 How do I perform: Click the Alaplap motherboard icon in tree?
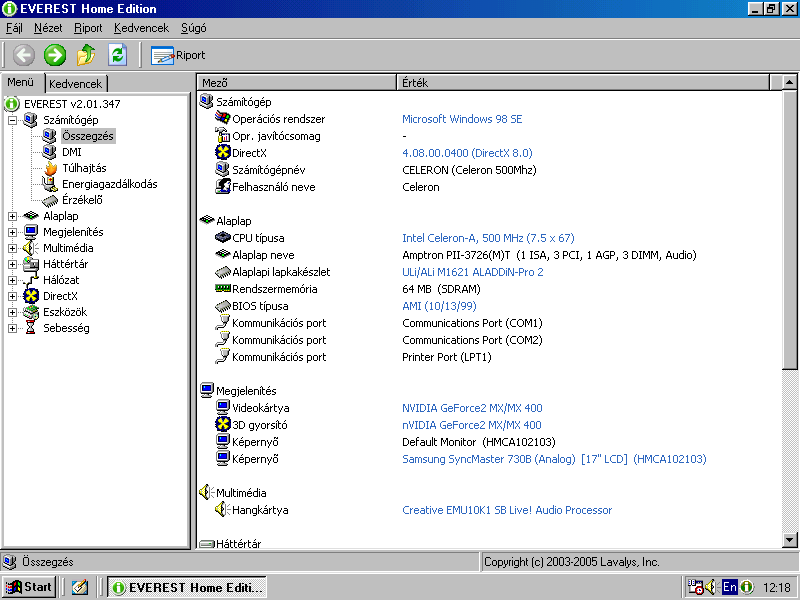click(x=31, y=216)
